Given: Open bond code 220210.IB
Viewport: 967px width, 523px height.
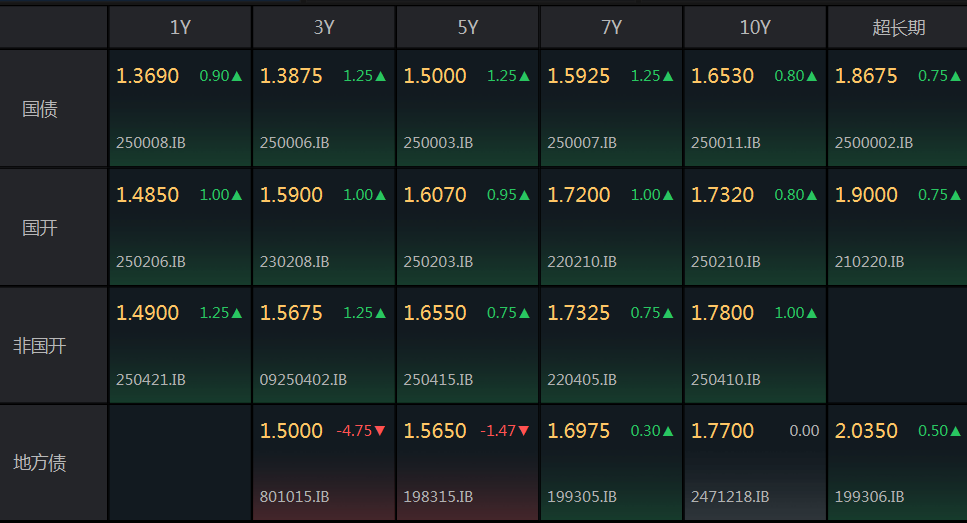Looking at the screenshot, I should tap(582, 262).
